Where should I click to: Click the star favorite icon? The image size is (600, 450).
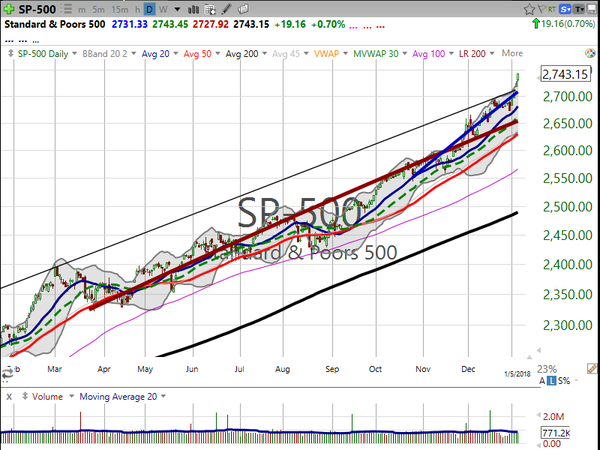tap(529, 9)
